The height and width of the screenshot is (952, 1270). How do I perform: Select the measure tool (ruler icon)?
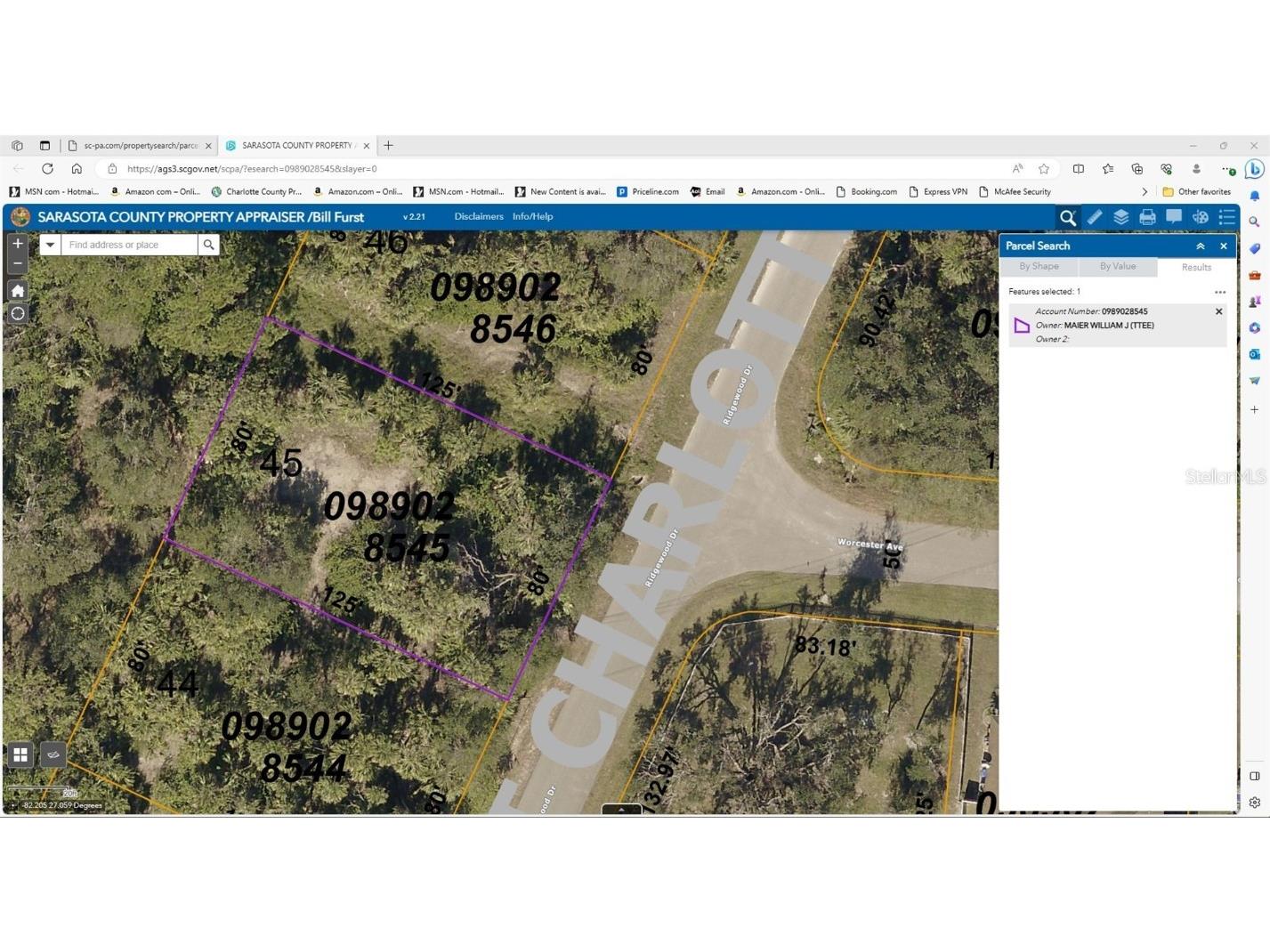pyautogui.click(x=1094, y=216)
